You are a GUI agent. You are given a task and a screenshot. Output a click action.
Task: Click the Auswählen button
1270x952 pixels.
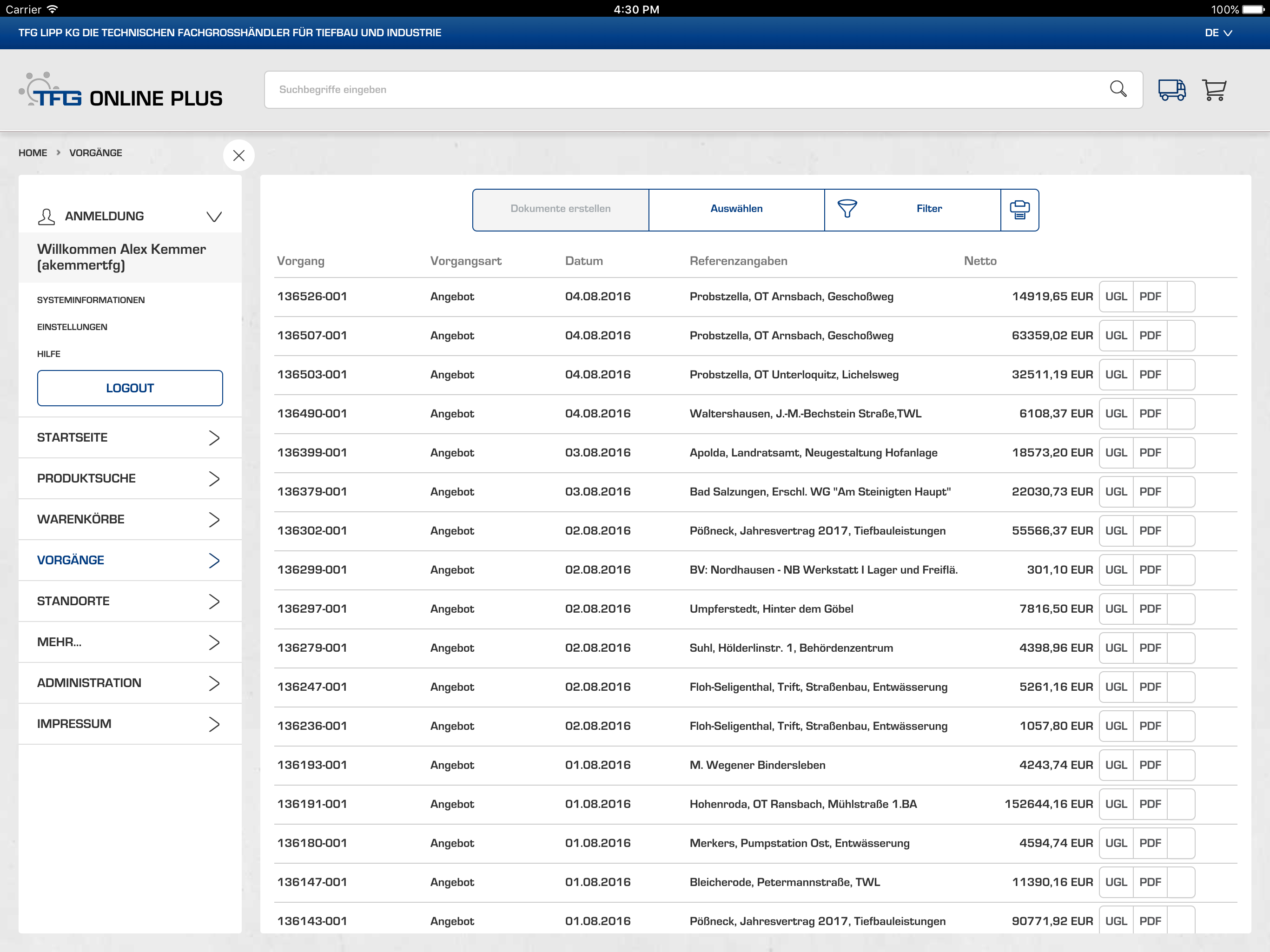pyautogui.click(x=736, y=209)
